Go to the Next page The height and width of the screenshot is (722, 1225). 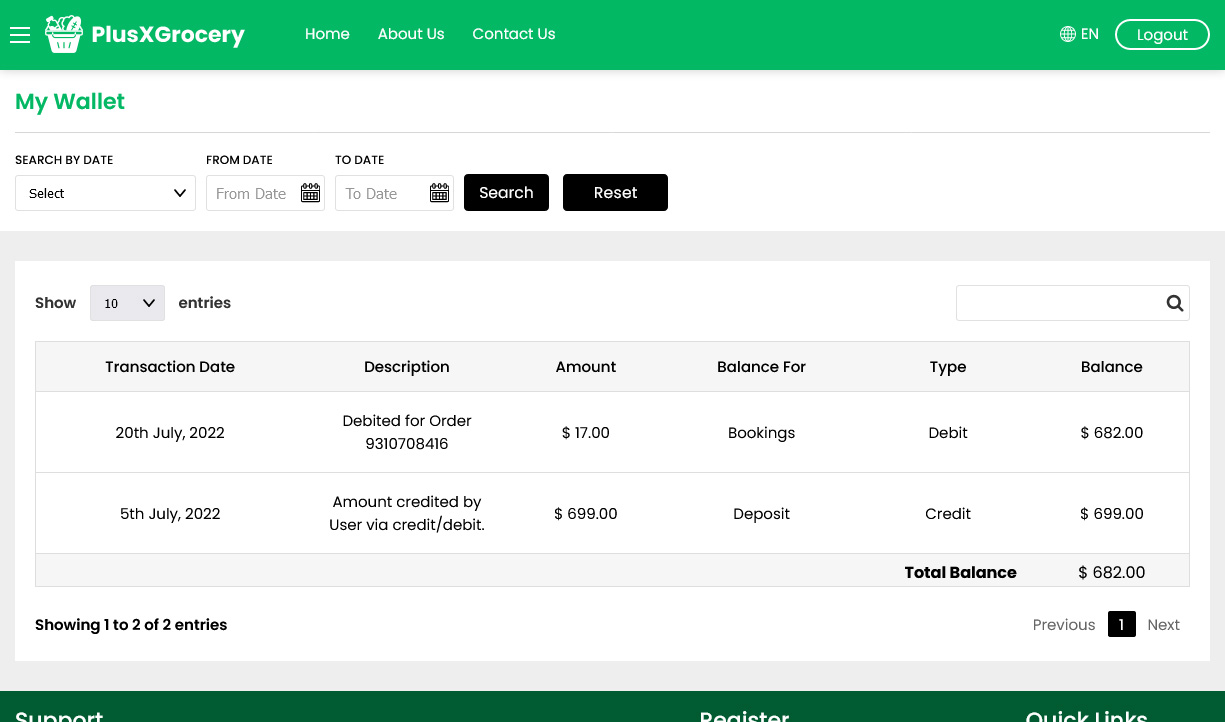[x=1164, y=625]
